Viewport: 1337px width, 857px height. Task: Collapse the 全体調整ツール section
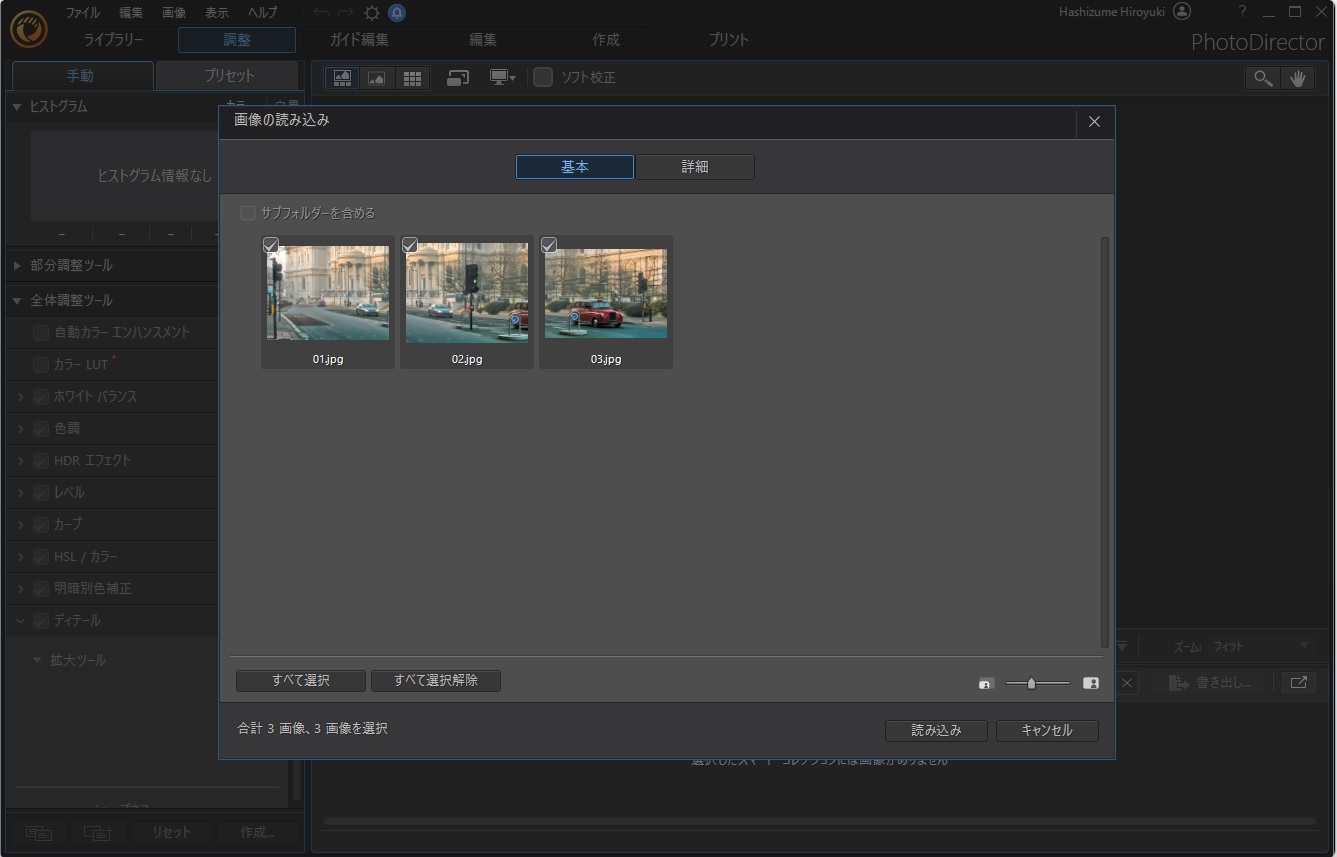coord(17,300)
